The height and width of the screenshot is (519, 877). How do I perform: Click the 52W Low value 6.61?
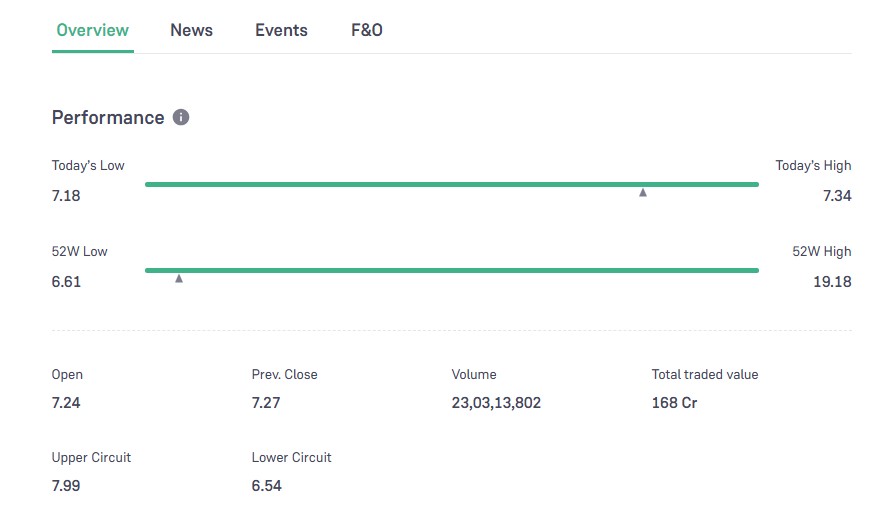pos(66,282)
